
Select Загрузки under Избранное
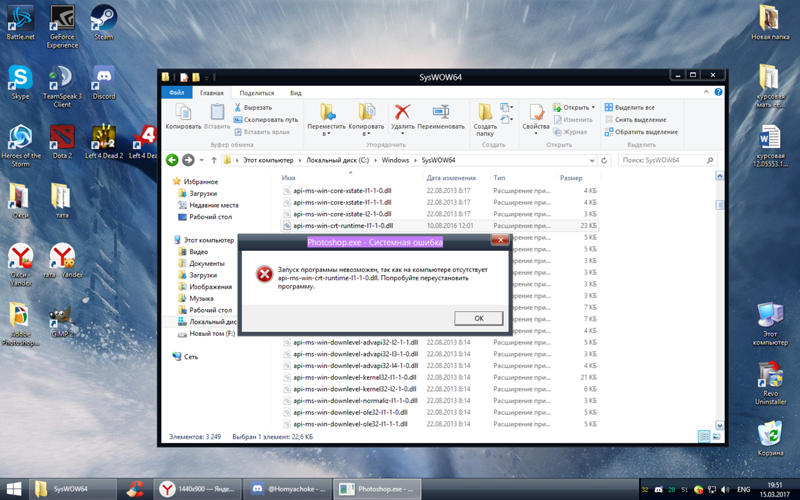click(x=197, y=193)
